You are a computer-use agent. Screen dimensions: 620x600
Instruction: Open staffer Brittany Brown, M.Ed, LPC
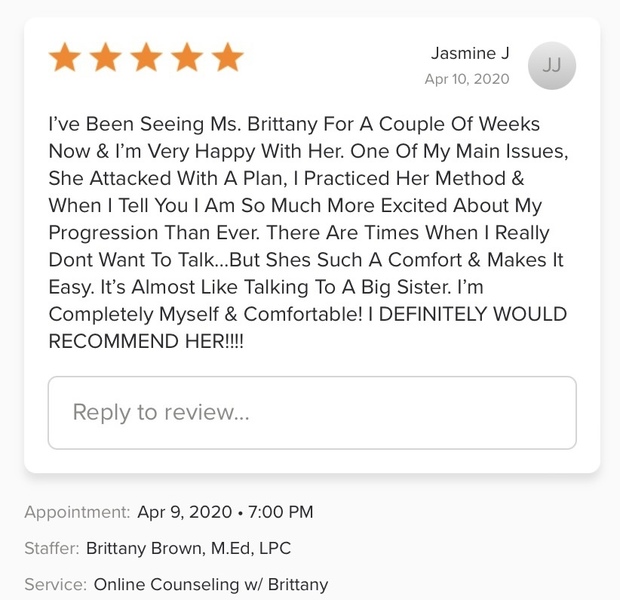click(189, 548)
